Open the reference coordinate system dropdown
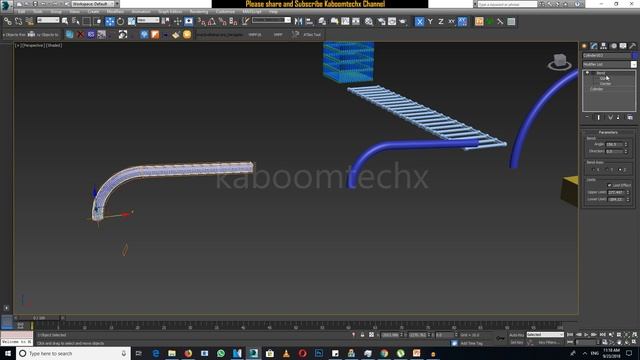Image resolution: width=640 pixels, height=360 pixels. point(148,20)
